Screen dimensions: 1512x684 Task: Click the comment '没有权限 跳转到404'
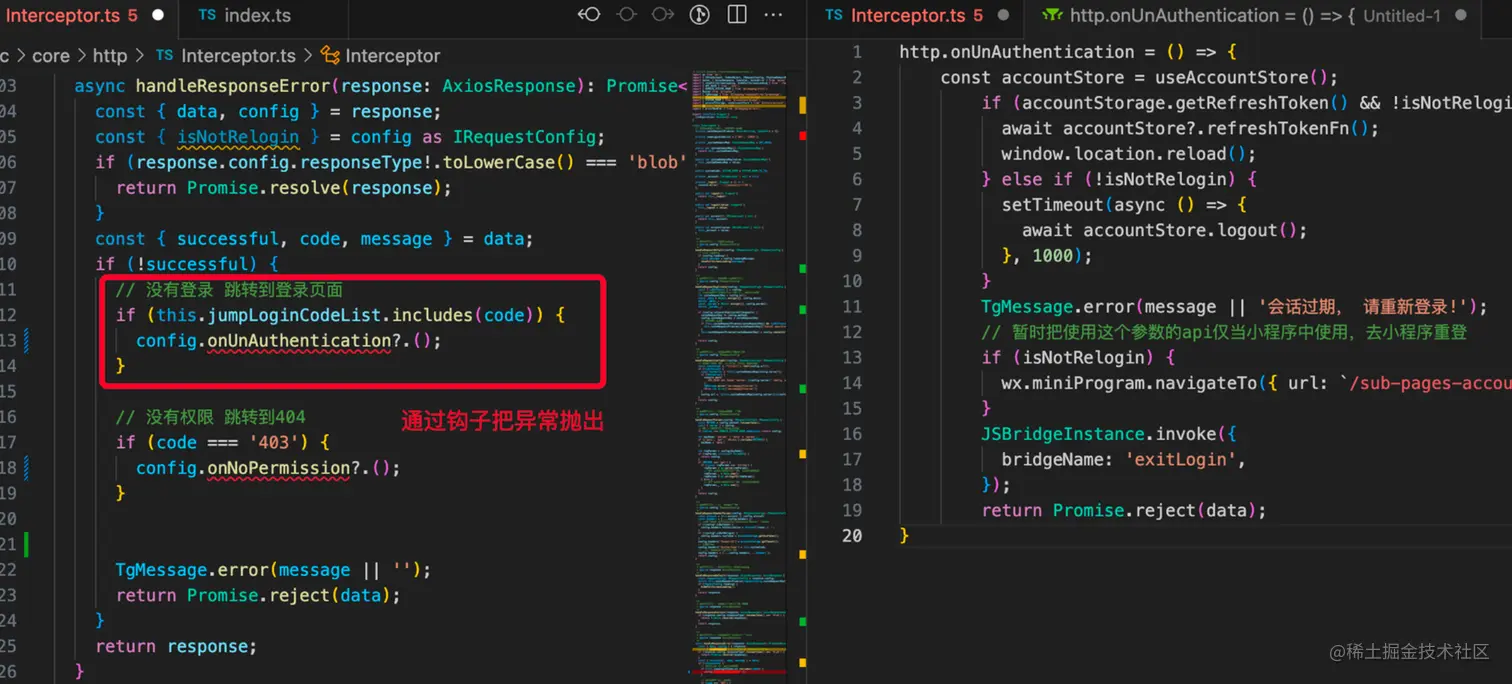[211, 417]
